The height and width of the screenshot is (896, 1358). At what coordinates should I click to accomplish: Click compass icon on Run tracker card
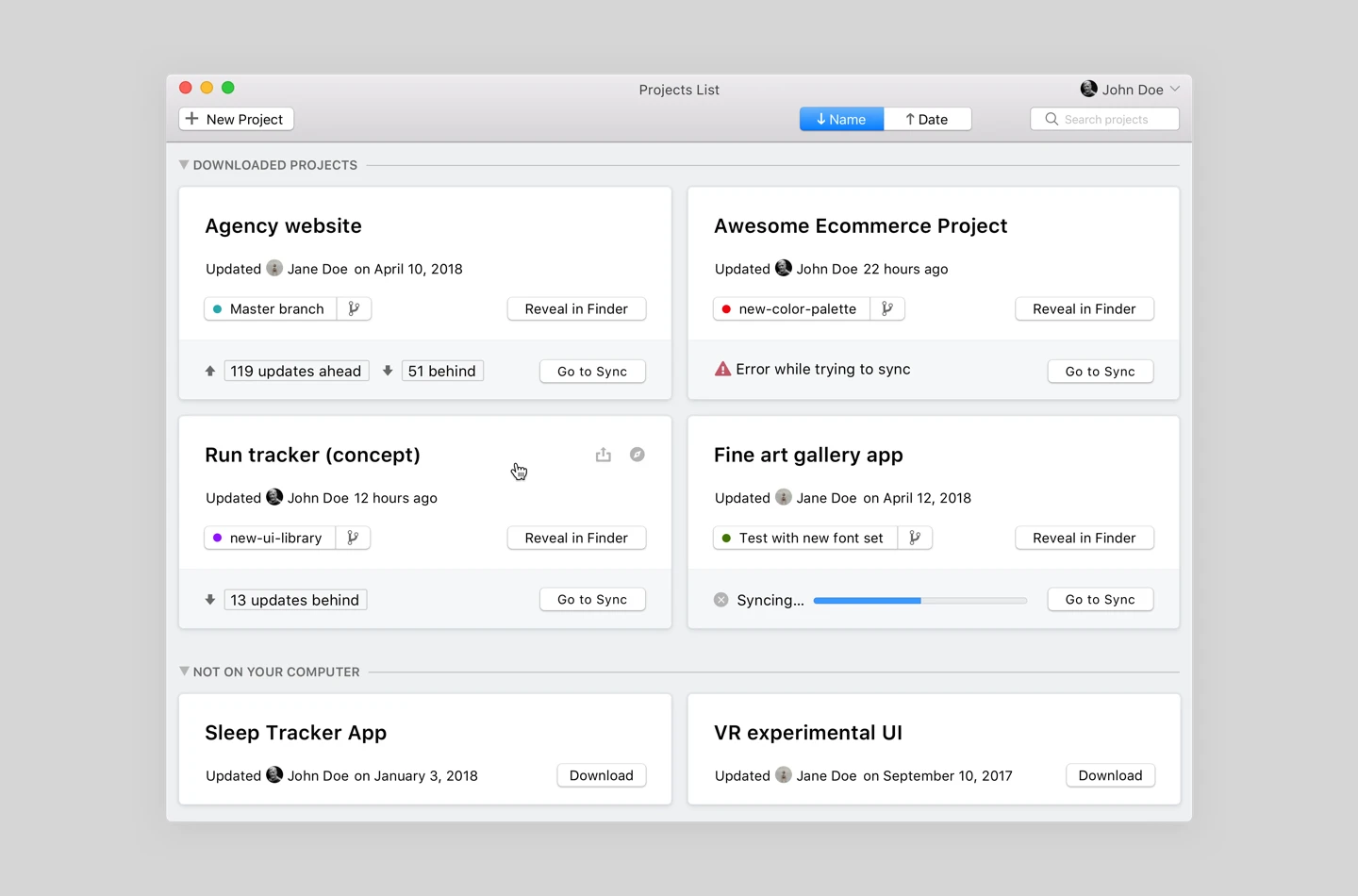coord(638,455)
